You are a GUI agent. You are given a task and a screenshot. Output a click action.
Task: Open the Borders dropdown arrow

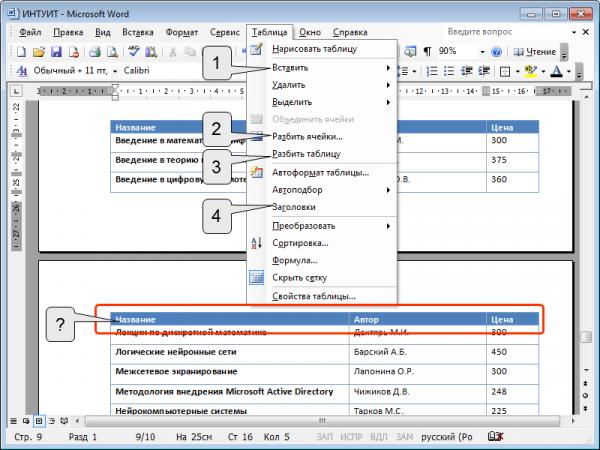coord(518,72)
